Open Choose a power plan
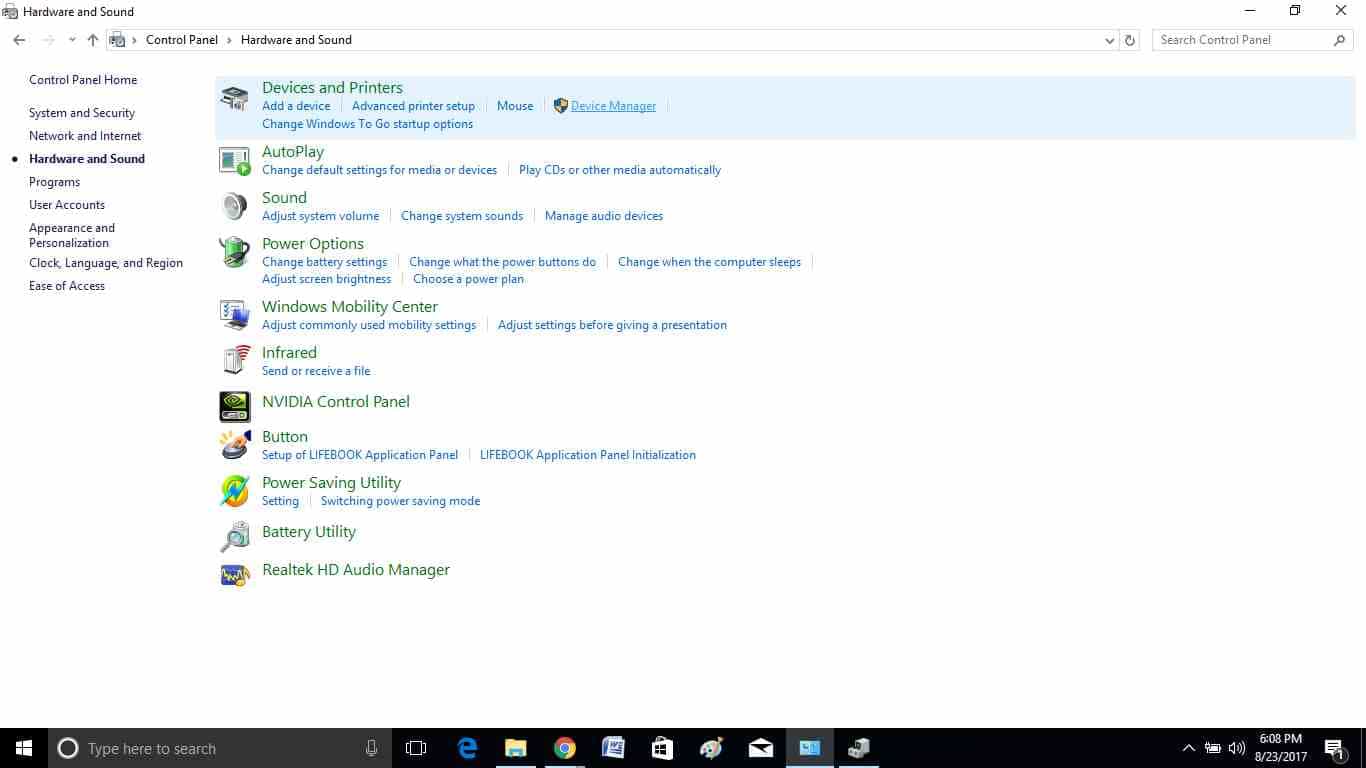The height and width of the screenshot is (768, 1366). coord(468,279)
